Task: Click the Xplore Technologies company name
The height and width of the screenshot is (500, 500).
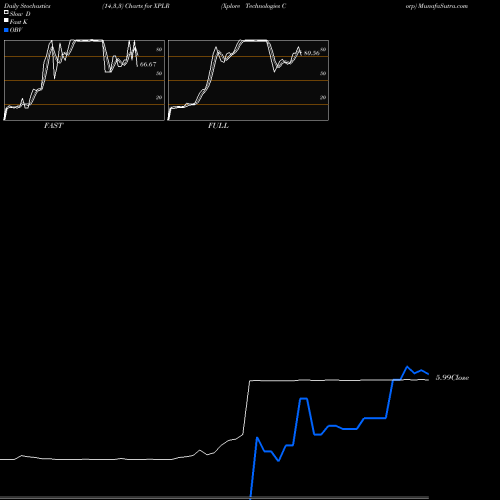Action: 254,6
